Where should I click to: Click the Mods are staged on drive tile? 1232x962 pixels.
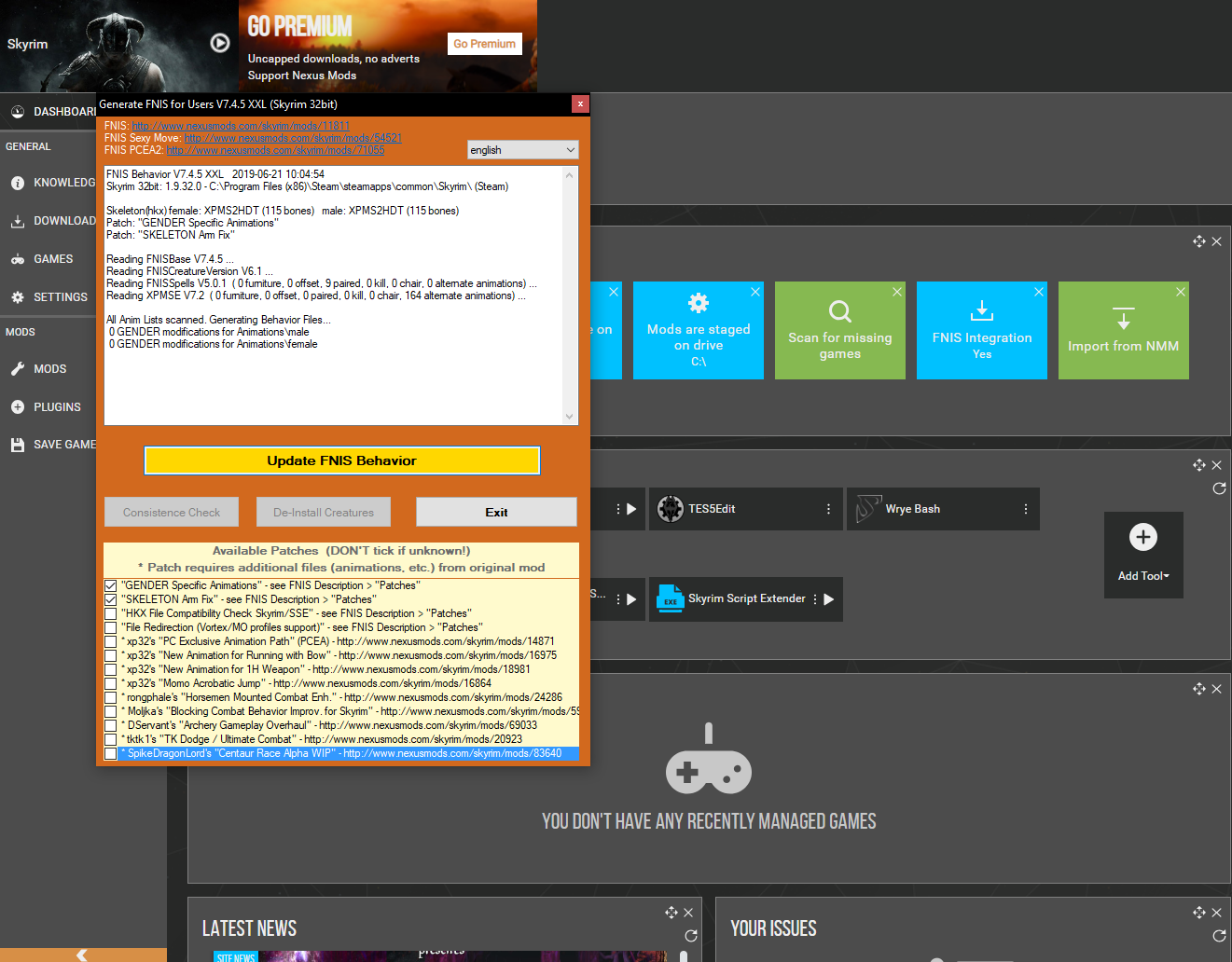tap(699, 331)
